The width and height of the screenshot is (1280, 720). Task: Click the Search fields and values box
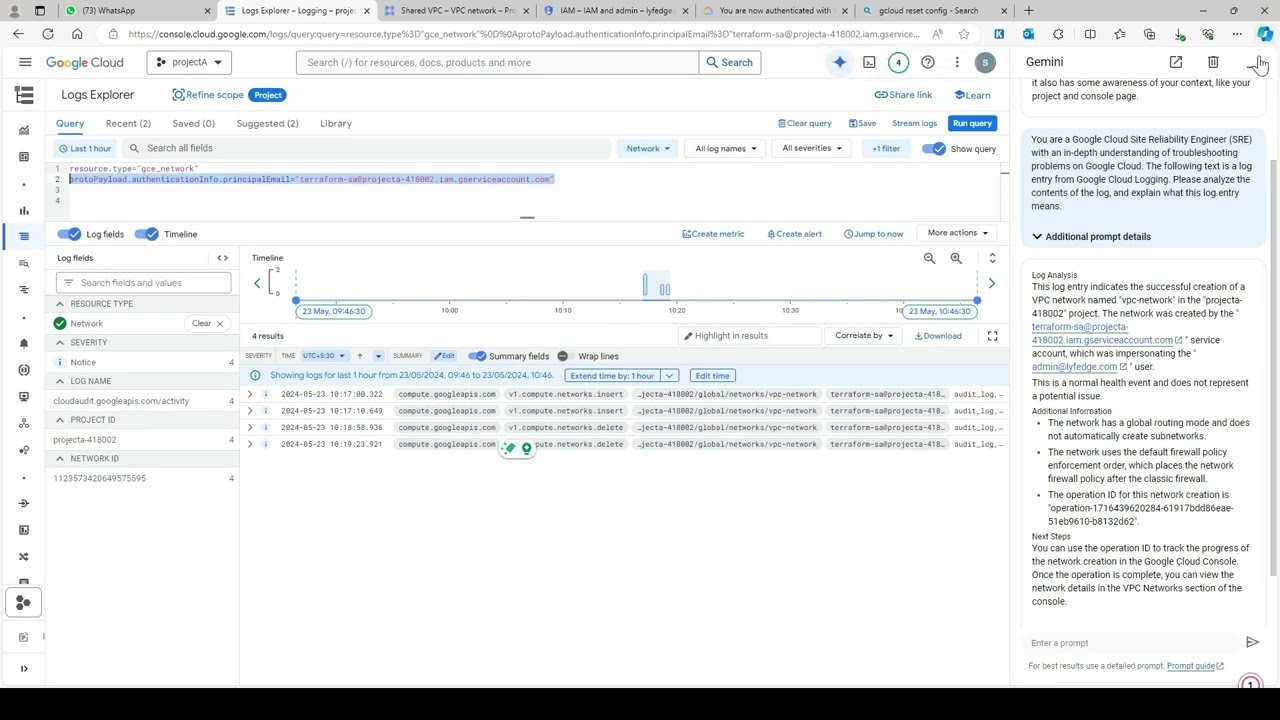point(144,283)
